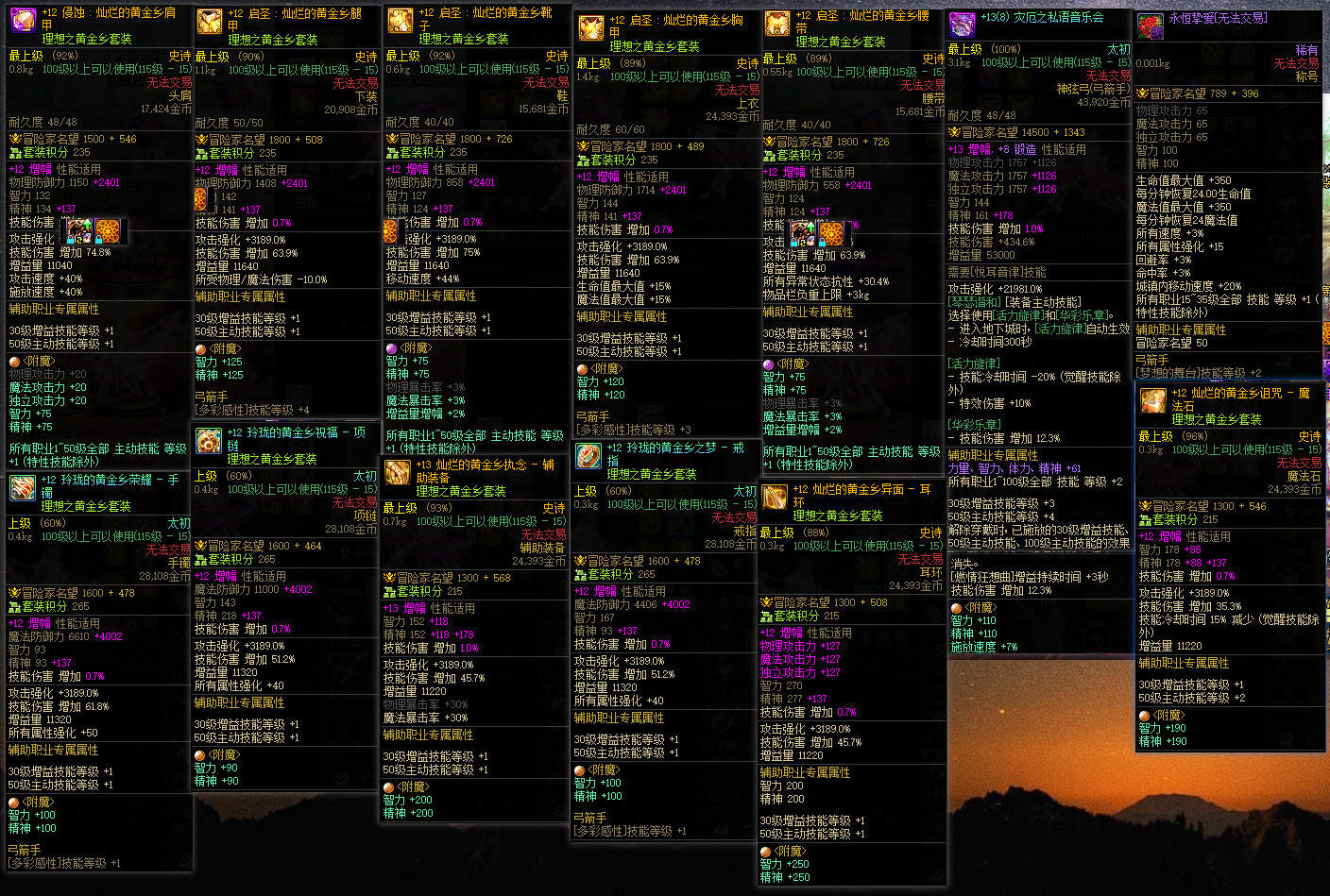
Task: Click the "移动速度 +44%" stat line
Action: coord(422,279)
